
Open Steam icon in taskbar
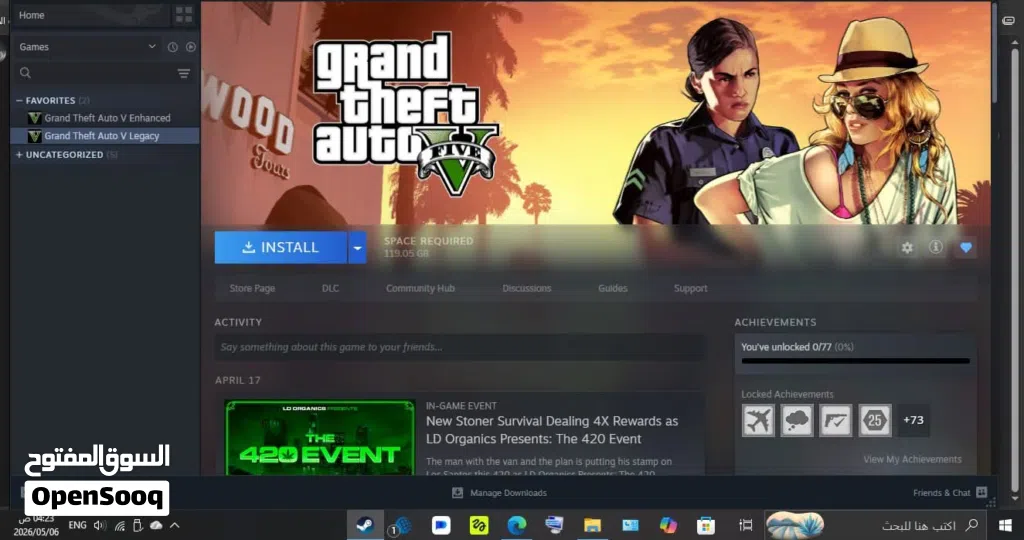[365, 525]
